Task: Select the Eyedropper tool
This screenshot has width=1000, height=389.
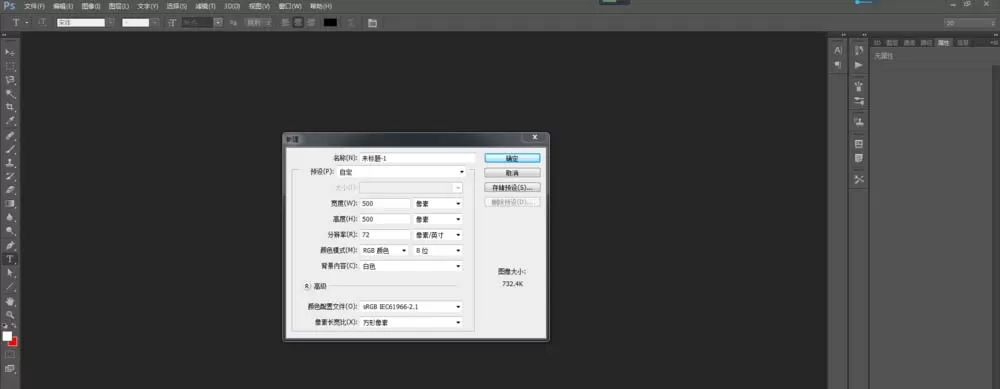Action: point(10,121)
